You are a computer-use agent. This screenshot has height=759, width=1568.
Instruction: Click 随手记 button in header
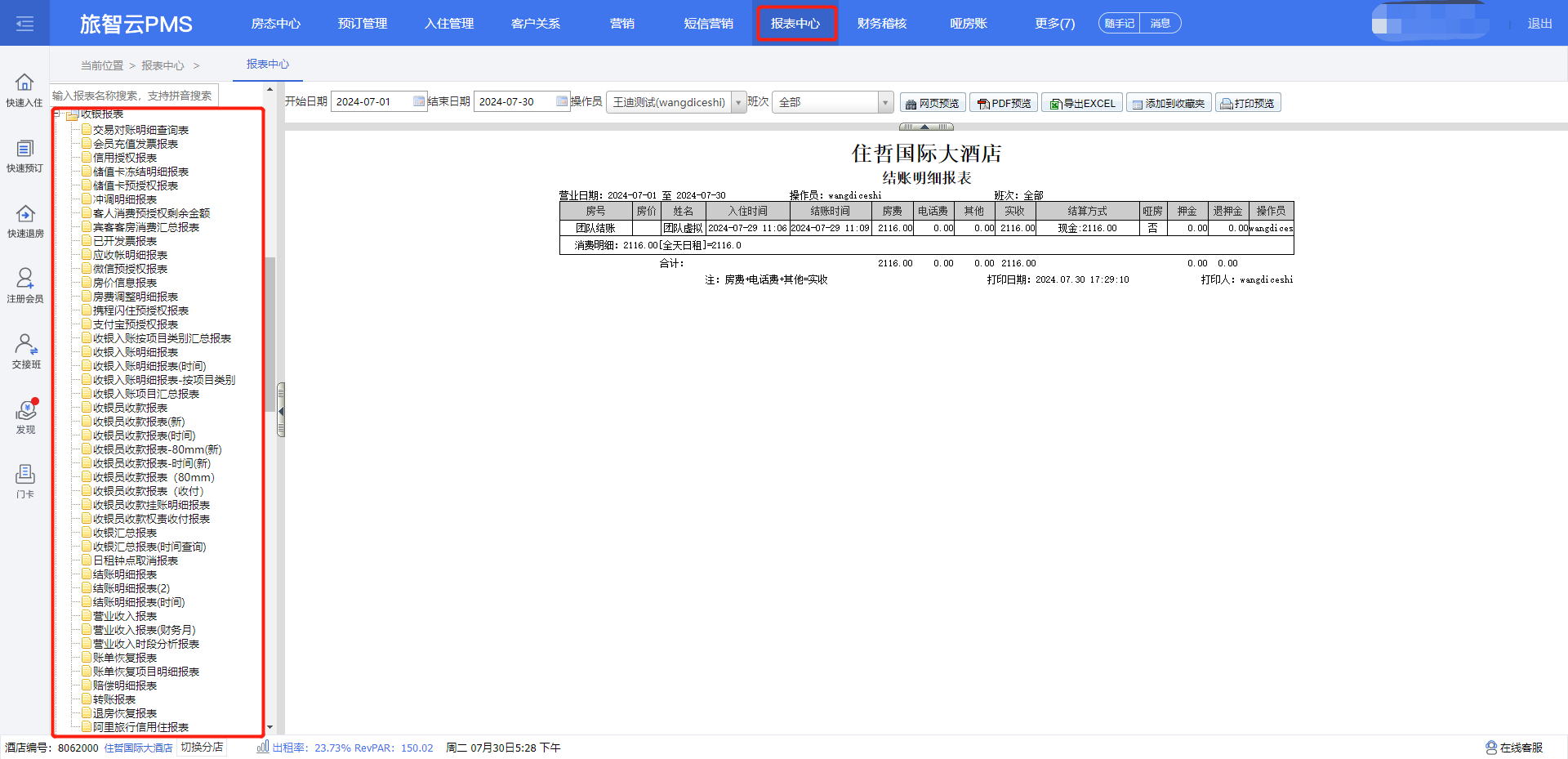(1119, 23)
